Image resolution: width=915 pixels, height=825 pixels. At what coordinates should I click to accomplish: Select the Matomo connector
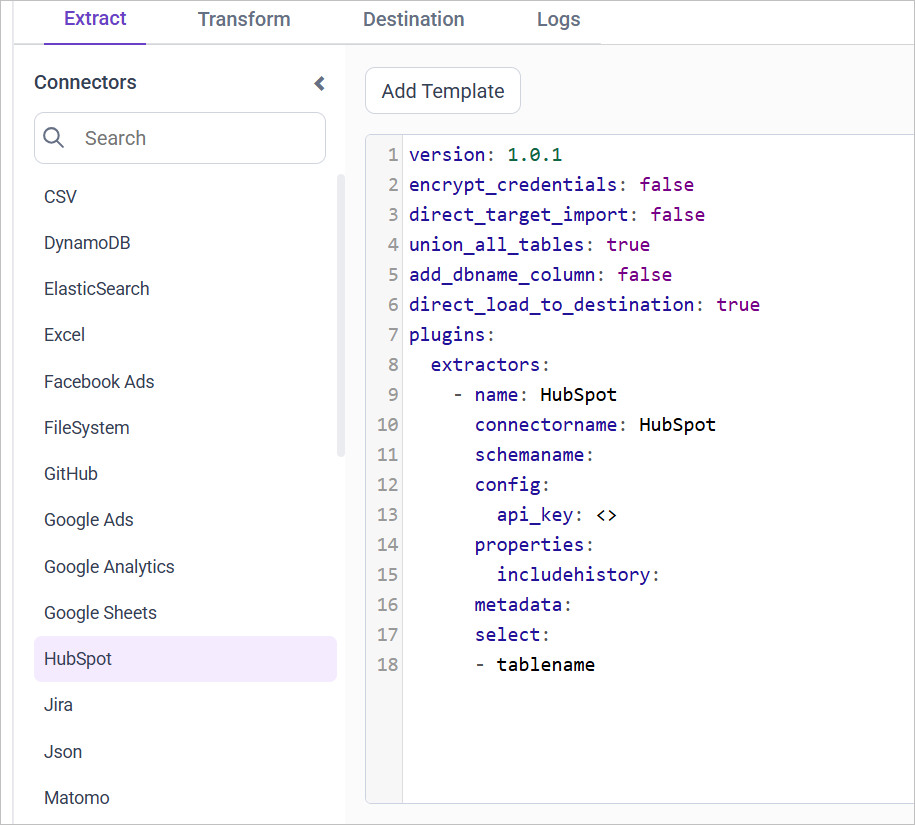76,797
